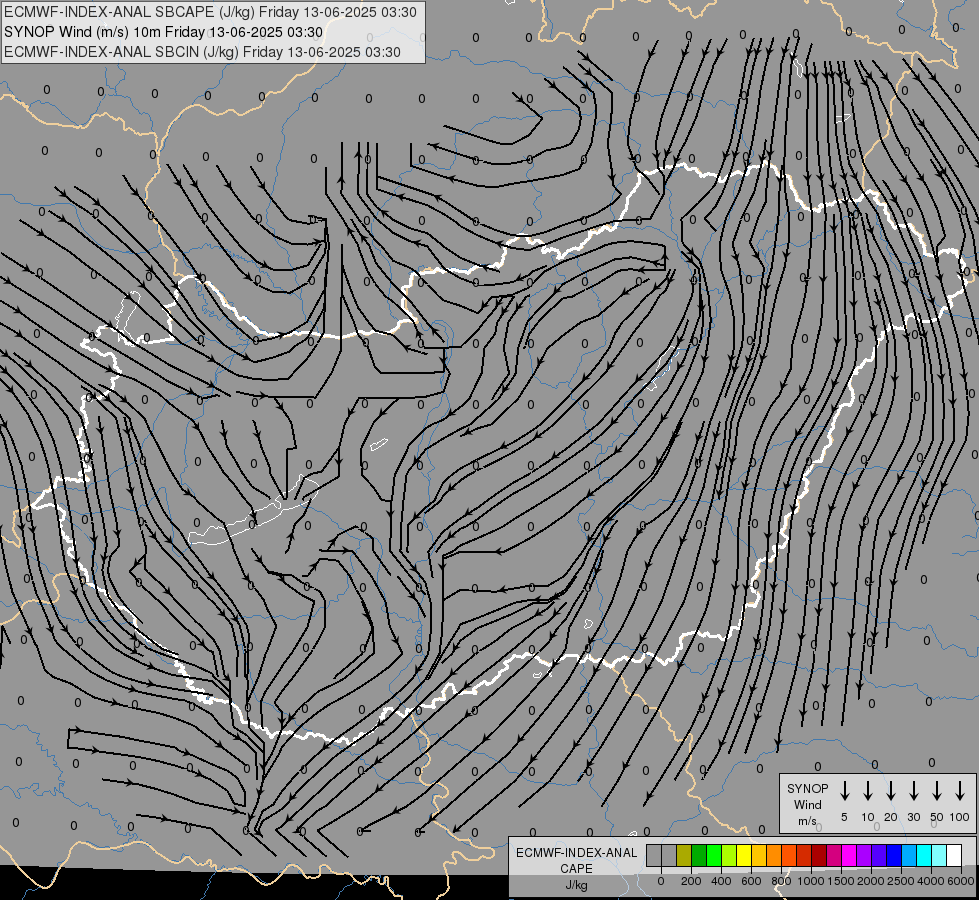
Task: Click the pale cyan swatch next to white
Action: click(940, 855)
